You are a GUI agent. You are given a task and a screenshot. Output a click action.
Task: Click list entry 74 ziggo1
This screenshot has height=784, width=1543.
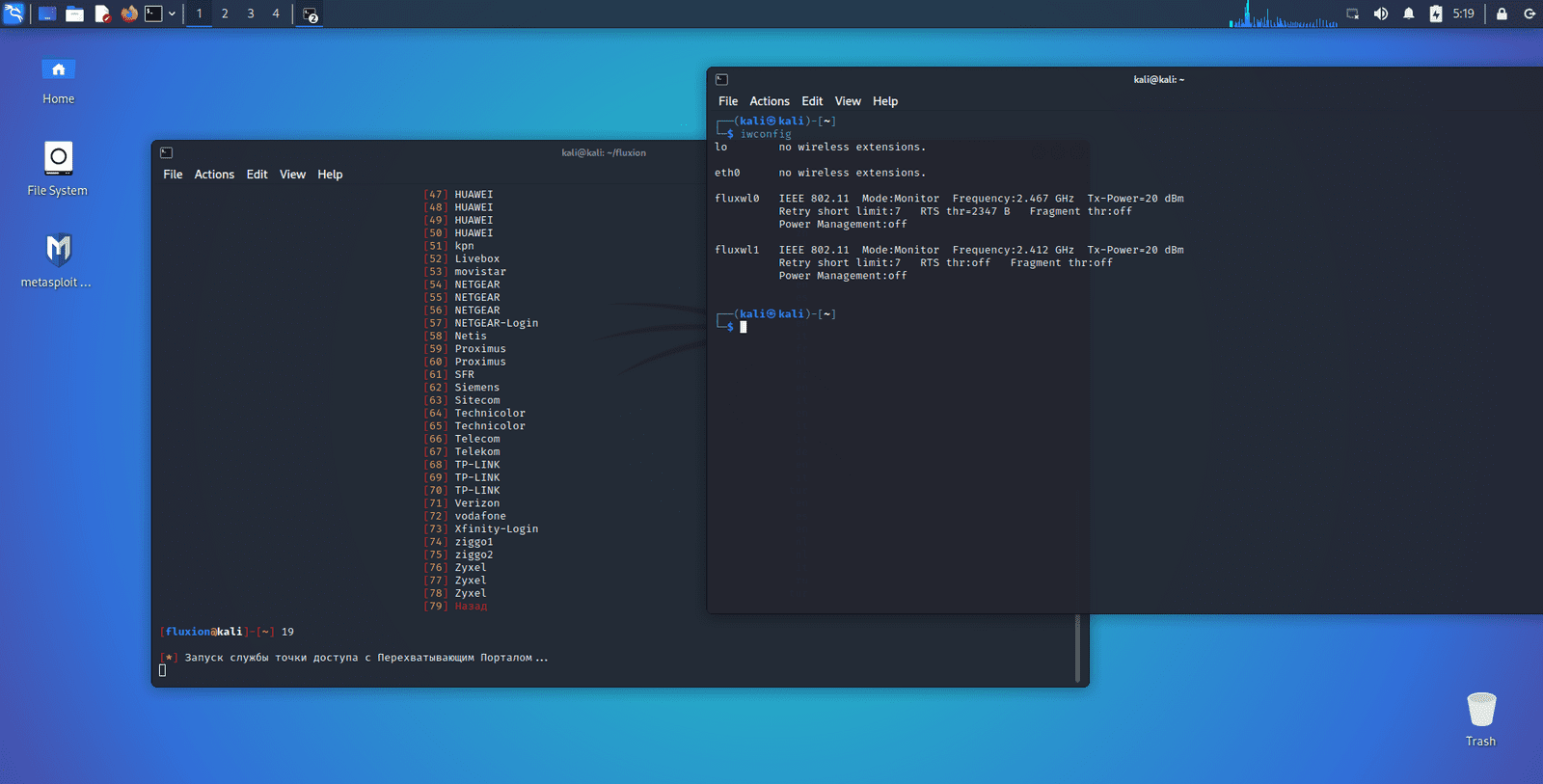[459, 542]
